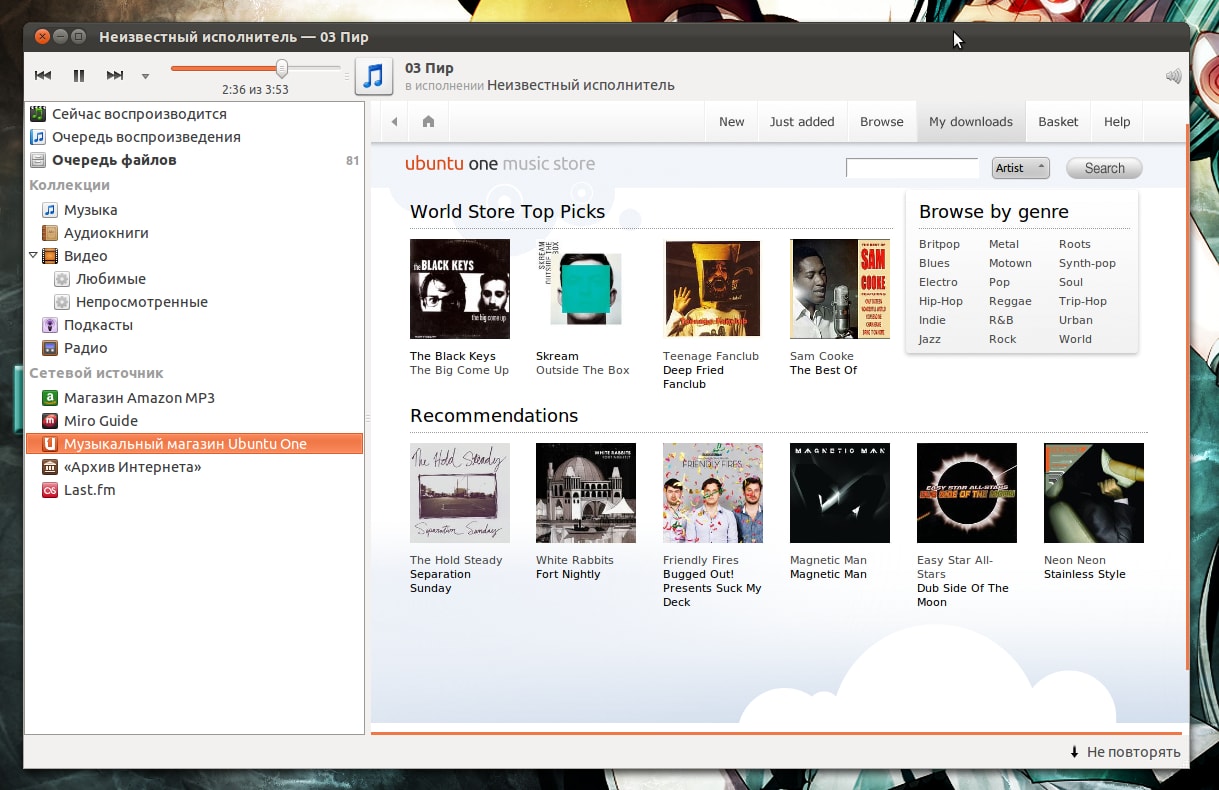Click the Magnetic Man album title link
The height and width of the screenshot is (790, 1219).
(828, 574)
